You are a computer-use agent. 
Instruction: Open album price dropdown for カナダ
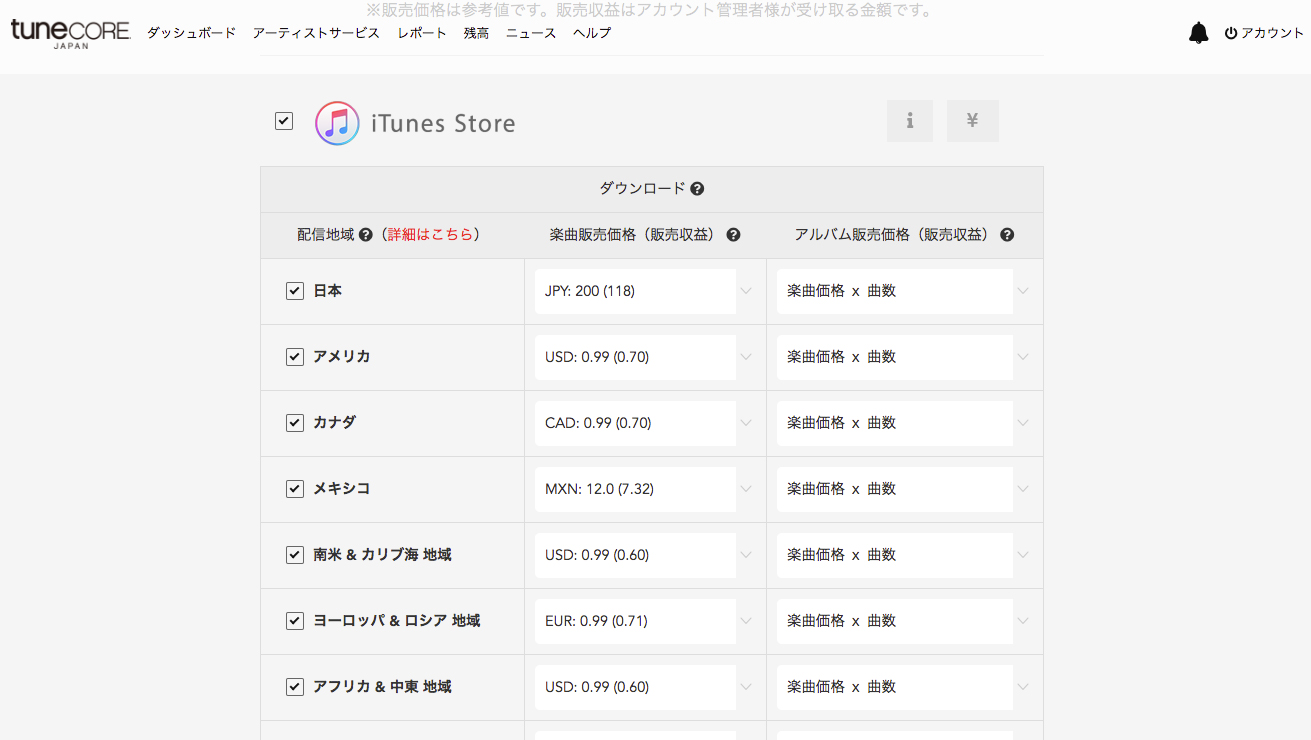pos(904,423)
